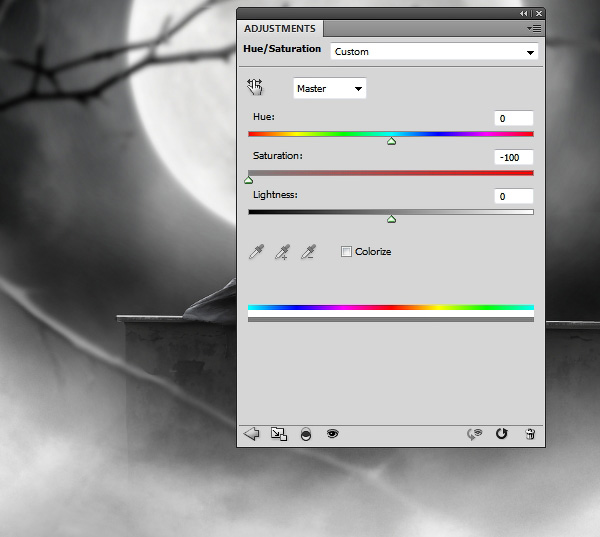Open the Custom preset dropdown
Viewport: 600px width, 537px height.
coord(434,52)
